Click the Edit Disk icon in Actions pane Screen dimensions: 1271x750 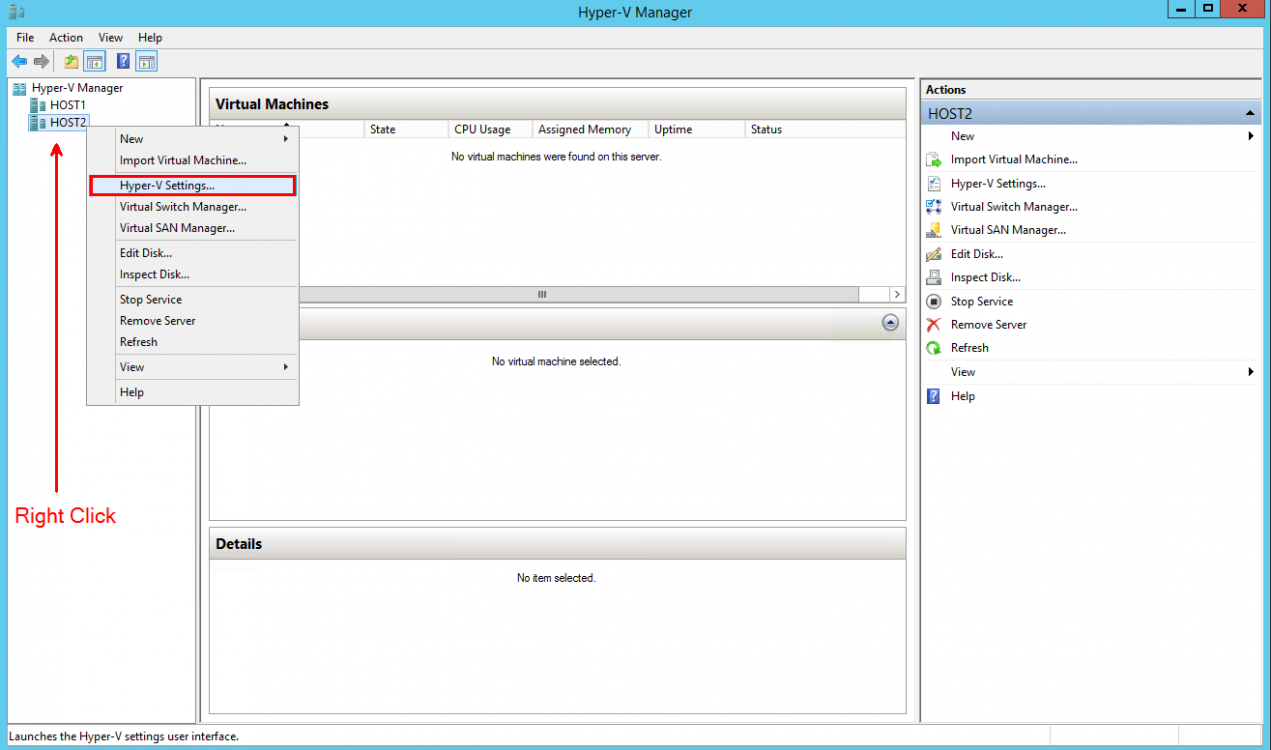pos(934,254)
